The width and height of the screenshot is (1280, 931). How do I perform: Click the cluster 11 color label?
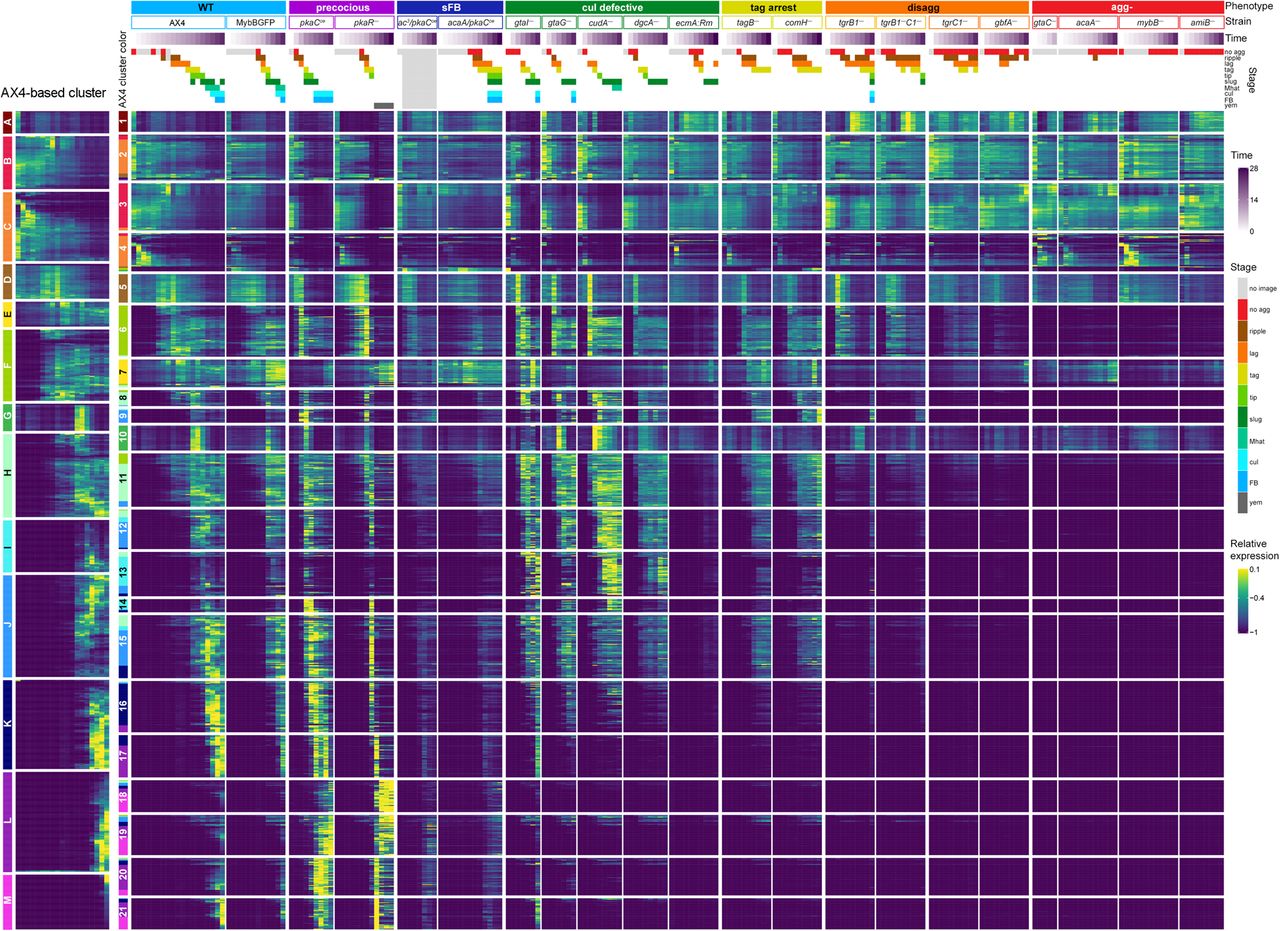pyautogui.click(x=123, y=480)
